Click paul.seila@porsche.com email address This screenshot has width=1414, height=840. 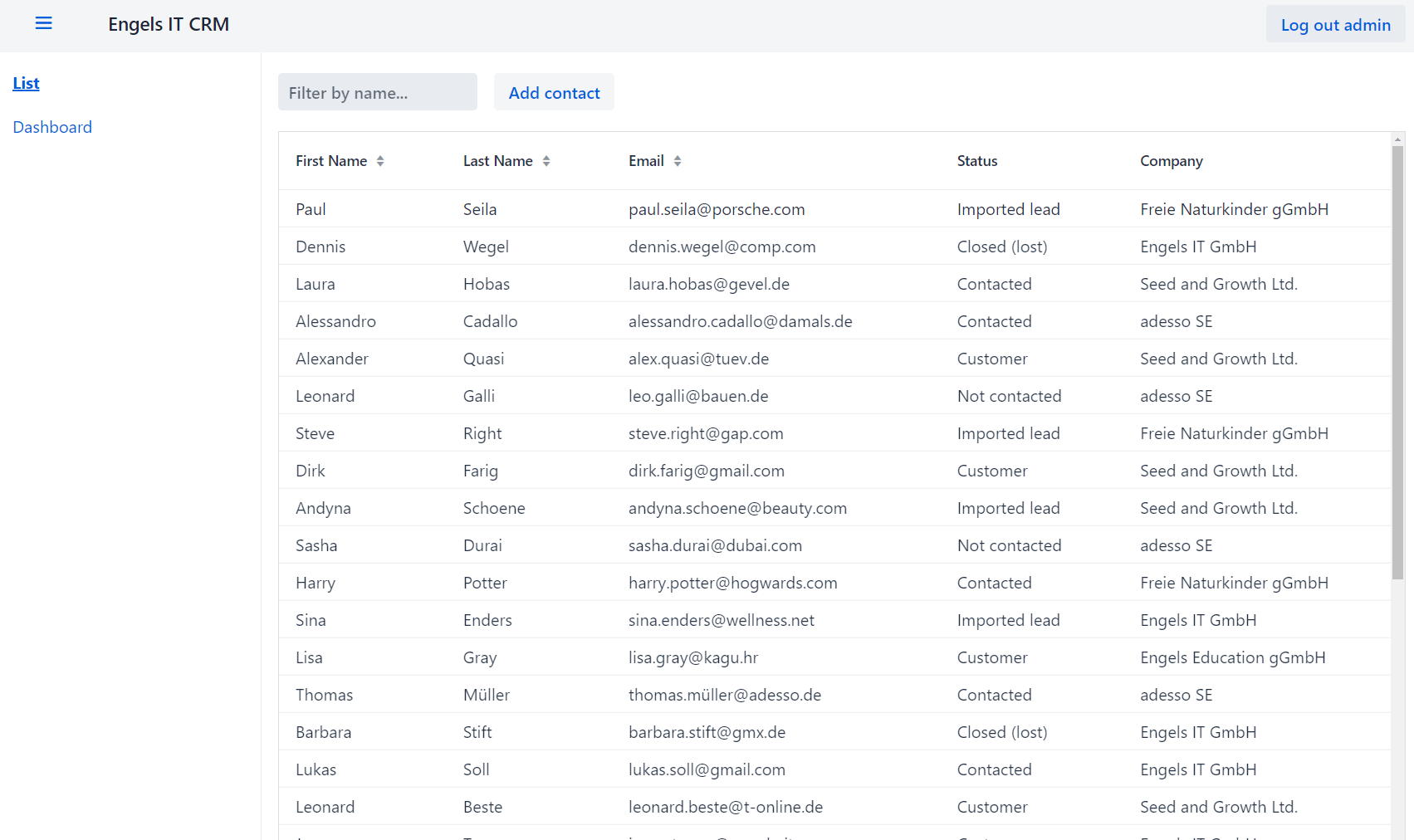click(x=717, y=209)
